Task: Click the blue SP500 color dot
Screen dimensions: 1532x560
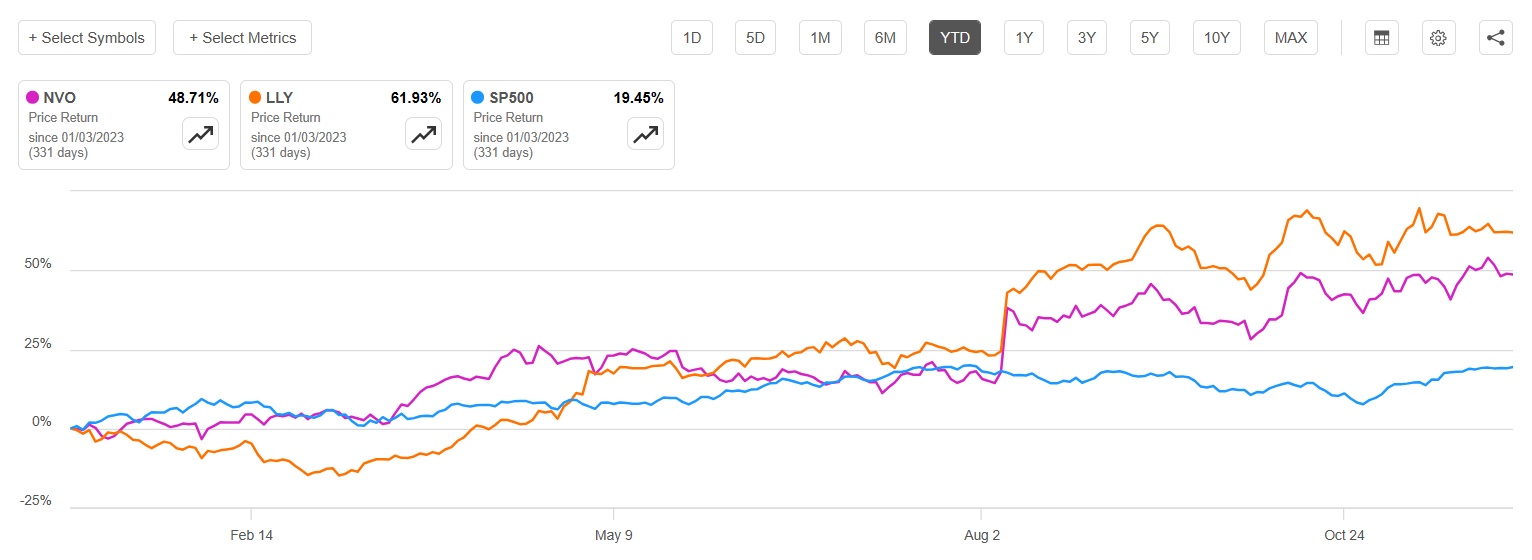Action: [x=478, y=98]
